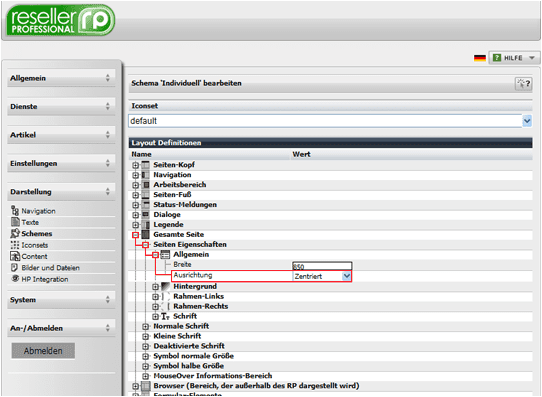Expand the Symbol normale Größe node
The image size is (542, 397).
146,357
